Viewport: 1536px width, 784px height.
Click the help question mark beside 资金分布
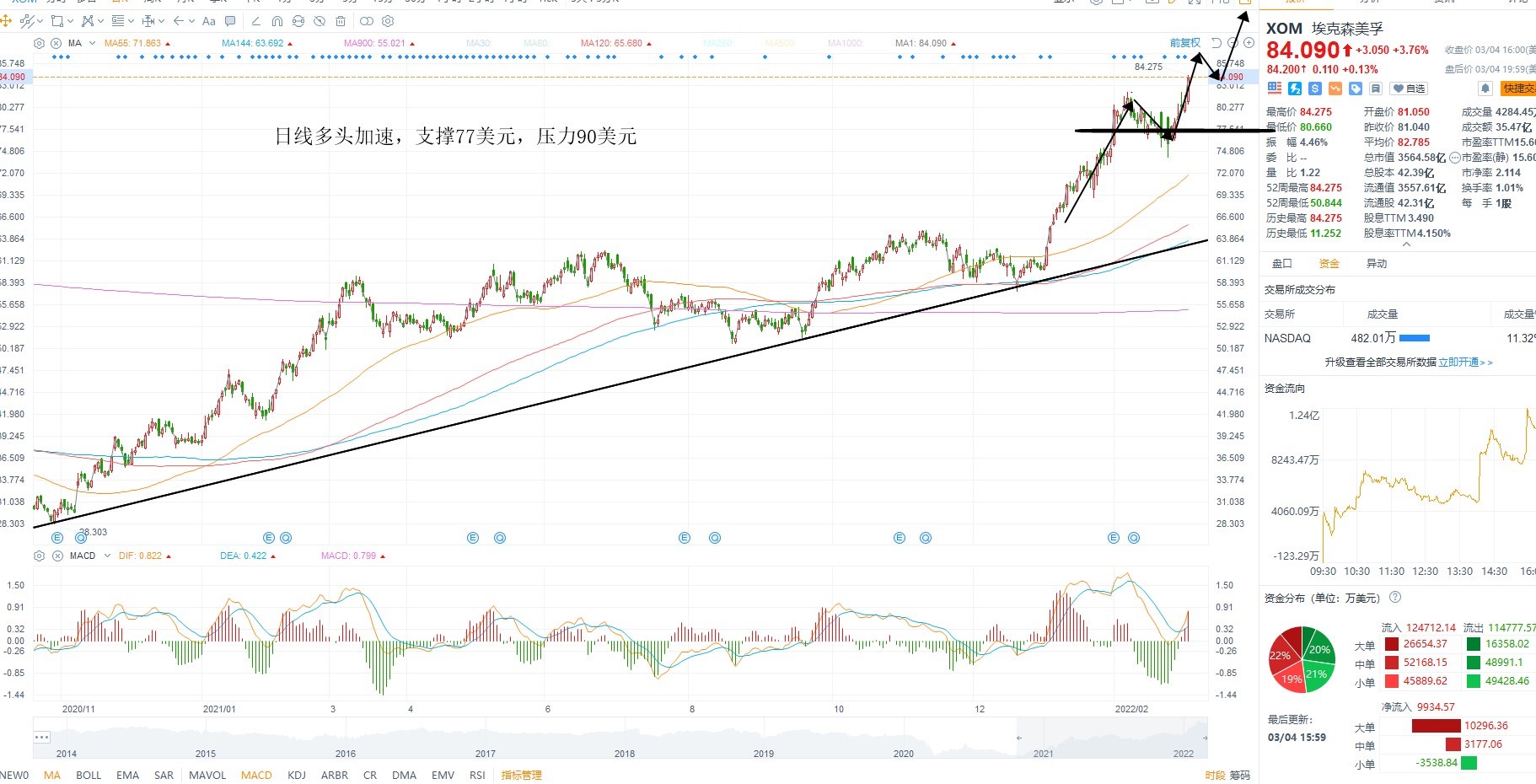point(1395,597)
